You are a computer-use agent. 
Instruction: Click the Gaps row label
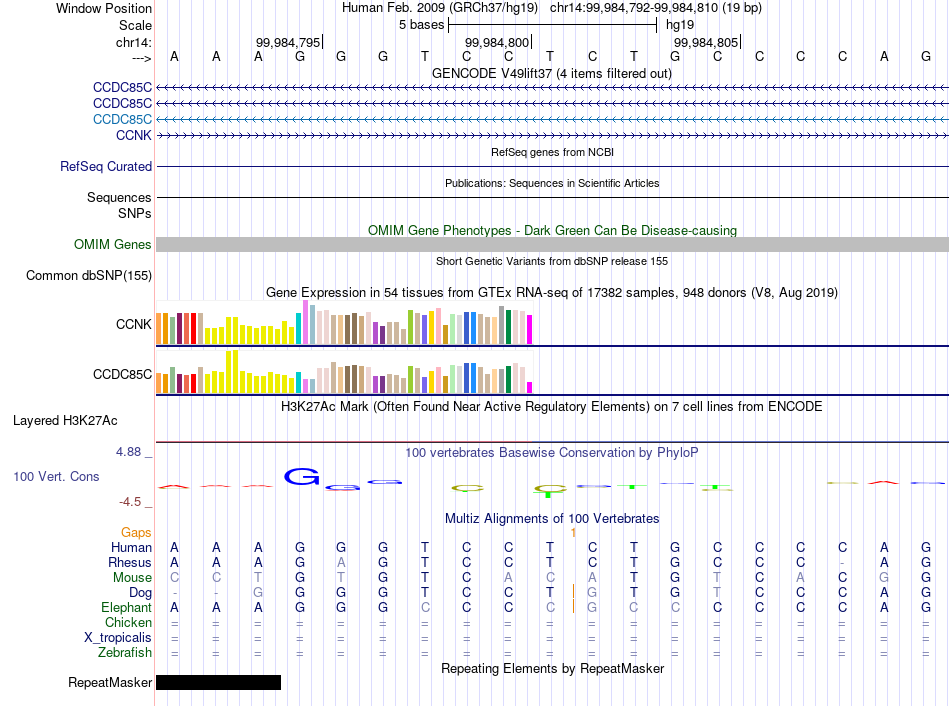coord(136,533)
